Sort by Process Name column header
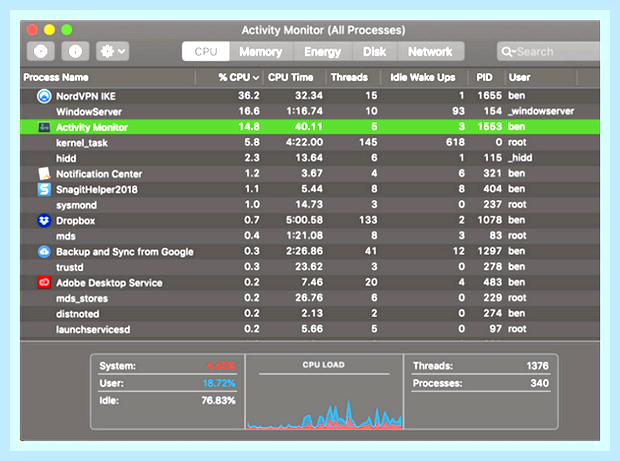Image resolution: width=620 pixels, height=461 pixels. pos(108,77)
